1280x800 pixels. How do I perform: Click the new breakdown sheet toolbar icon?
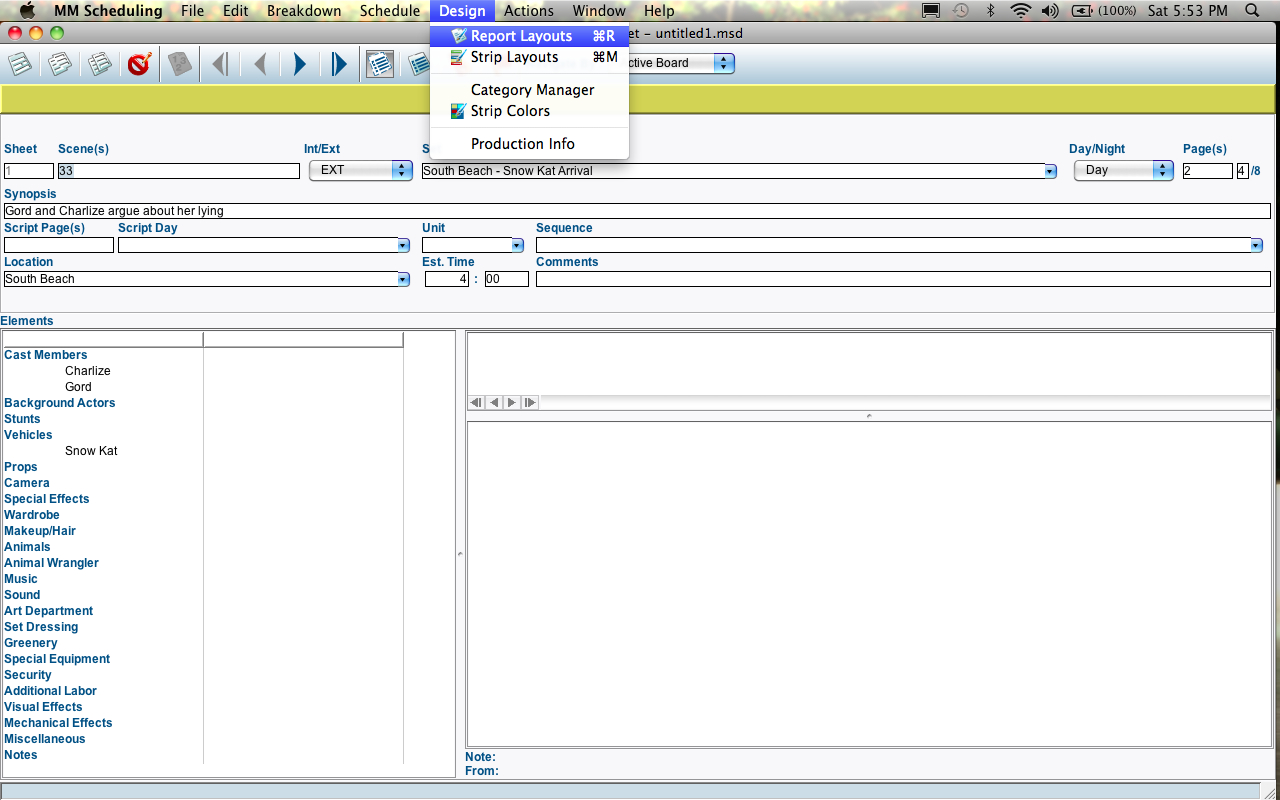[20, 64]
